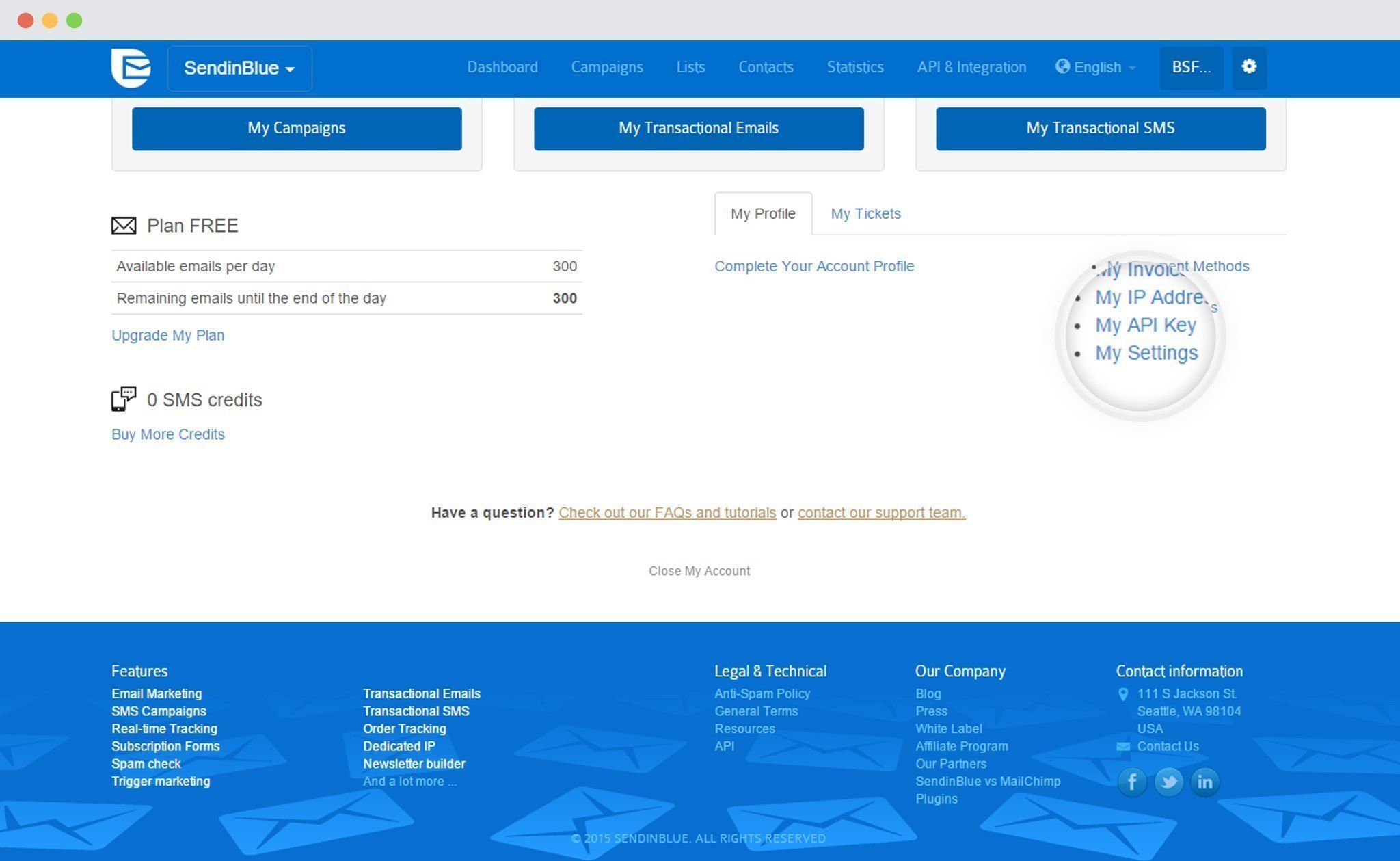Open the English language dropdown
1400x861 pixels.
[x=1096, y=67]
